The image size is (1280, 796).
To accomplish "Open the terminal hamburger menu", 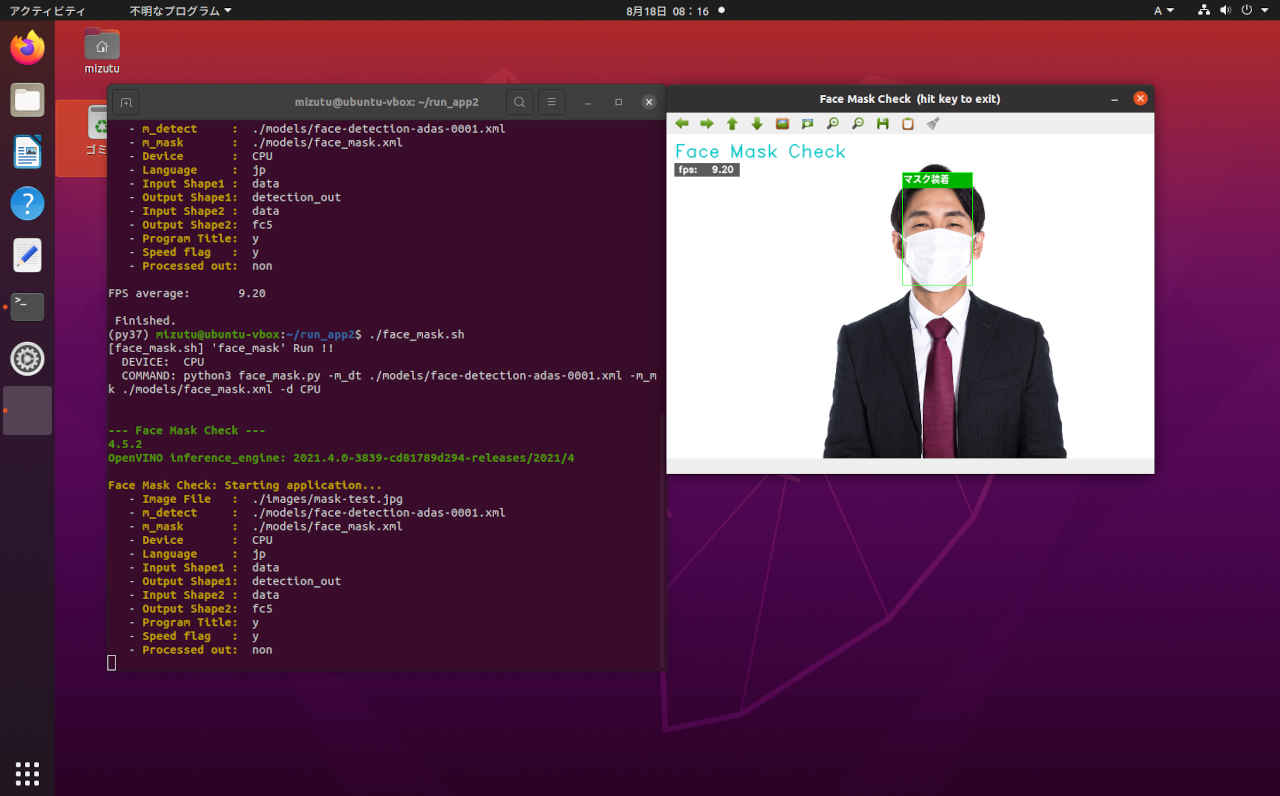I will [x=551, y=102].
